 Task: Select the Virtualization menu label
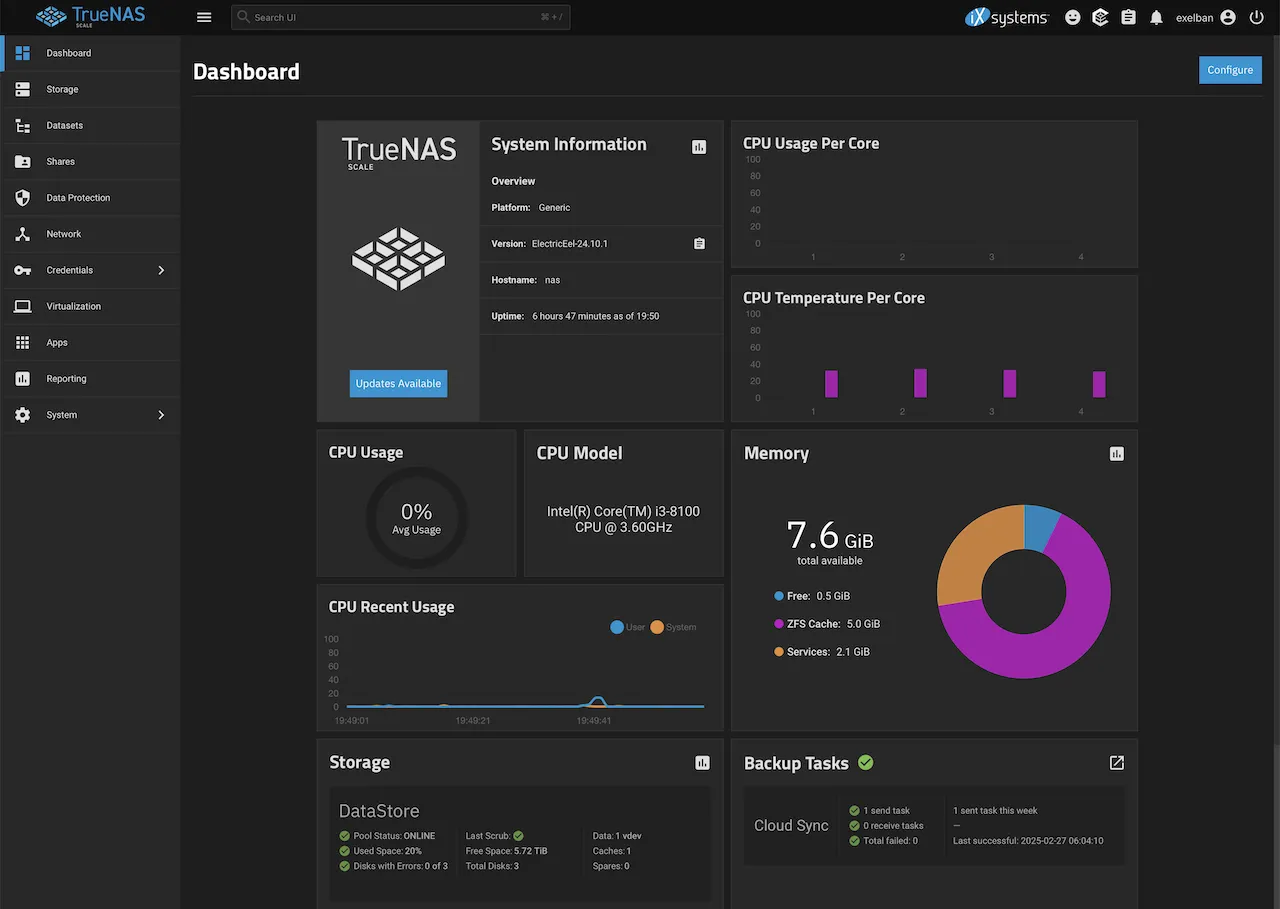click(x=74, y=306)
